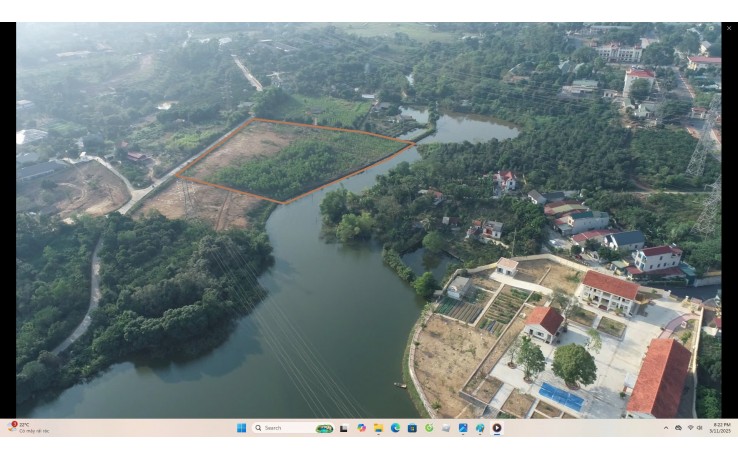Screen dimensions: 738x460
Task: Open the green circular app icon
Action: coord(429,428)
